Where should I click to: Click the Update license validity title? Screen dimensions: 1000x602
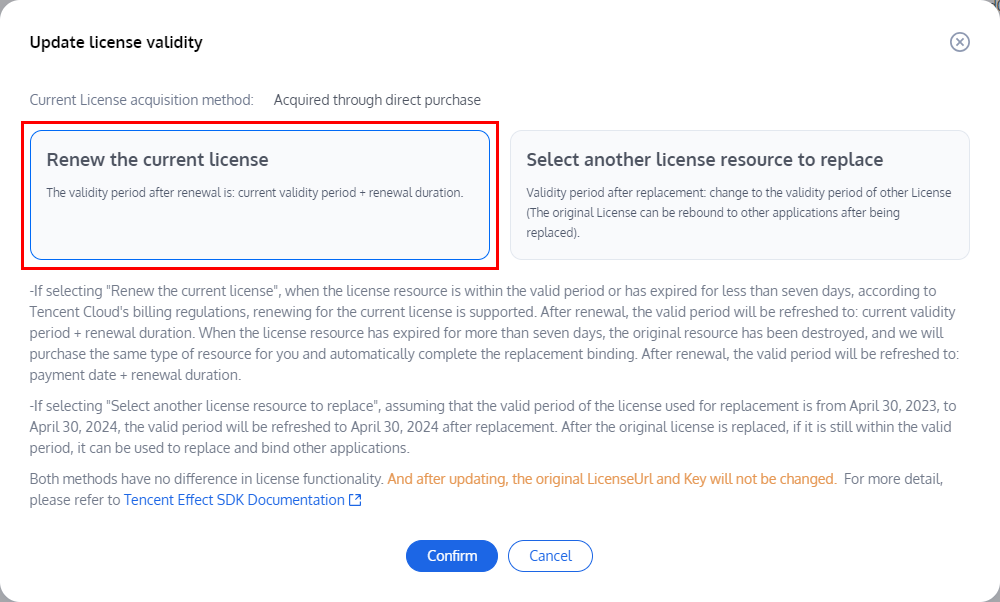click(116, 42)
